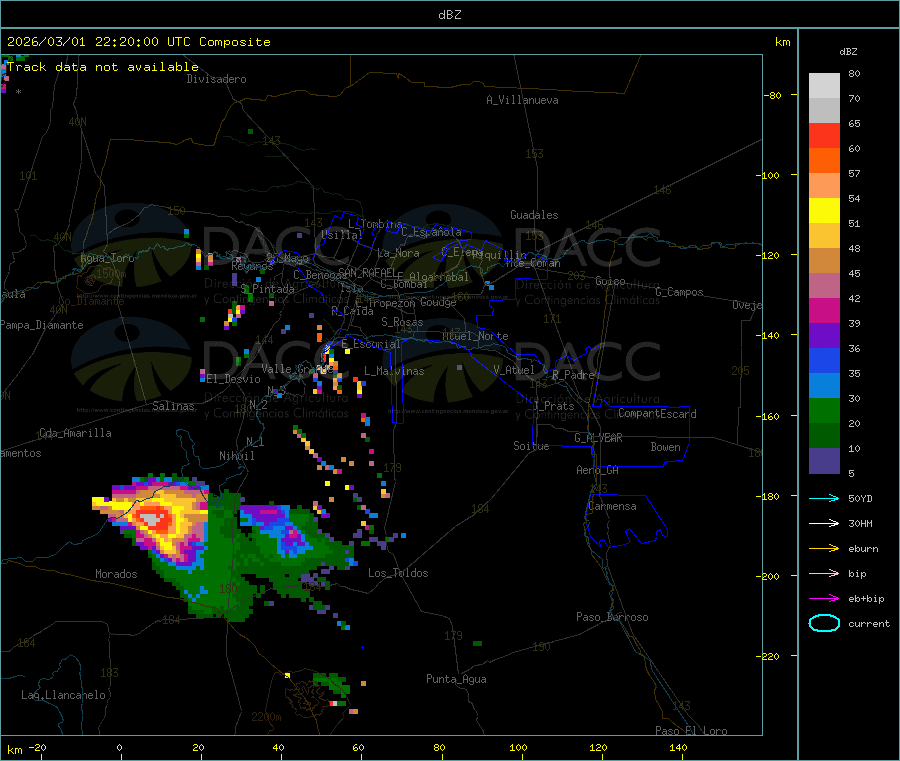900x761 pixels.
Task: Click the 'El_Desvio' map label
Action: 234,379
